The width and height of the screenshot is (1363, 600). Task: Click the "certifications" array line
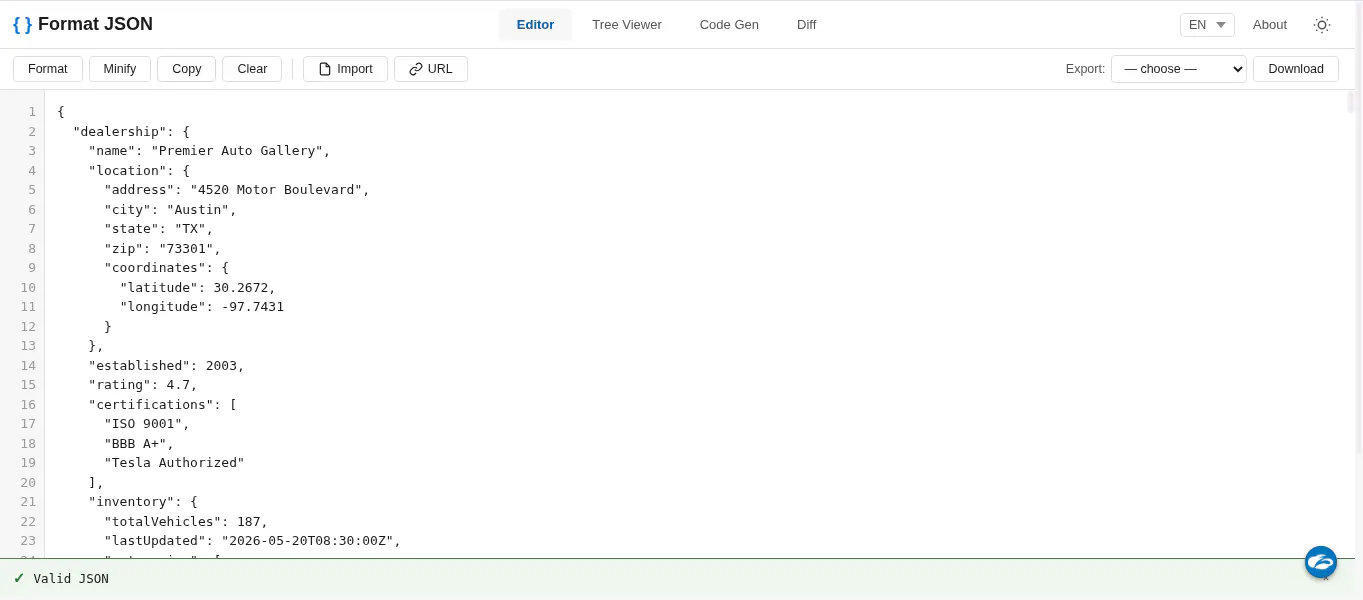click(162, 405)
